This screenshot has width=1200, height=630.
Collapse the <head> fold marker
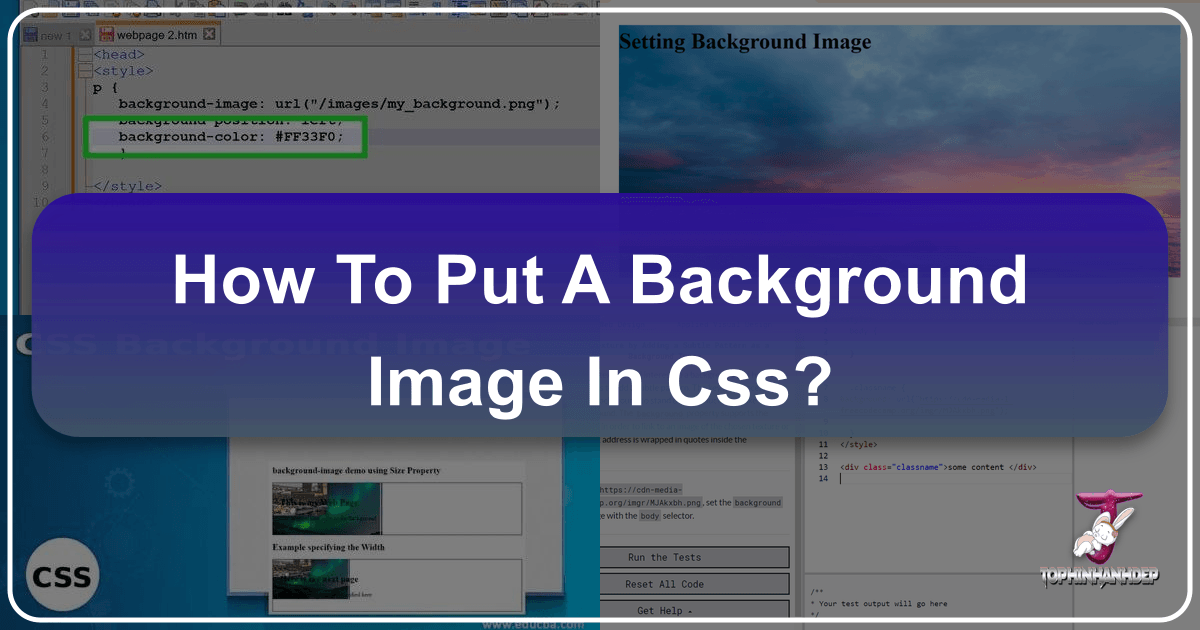(86, 54)
